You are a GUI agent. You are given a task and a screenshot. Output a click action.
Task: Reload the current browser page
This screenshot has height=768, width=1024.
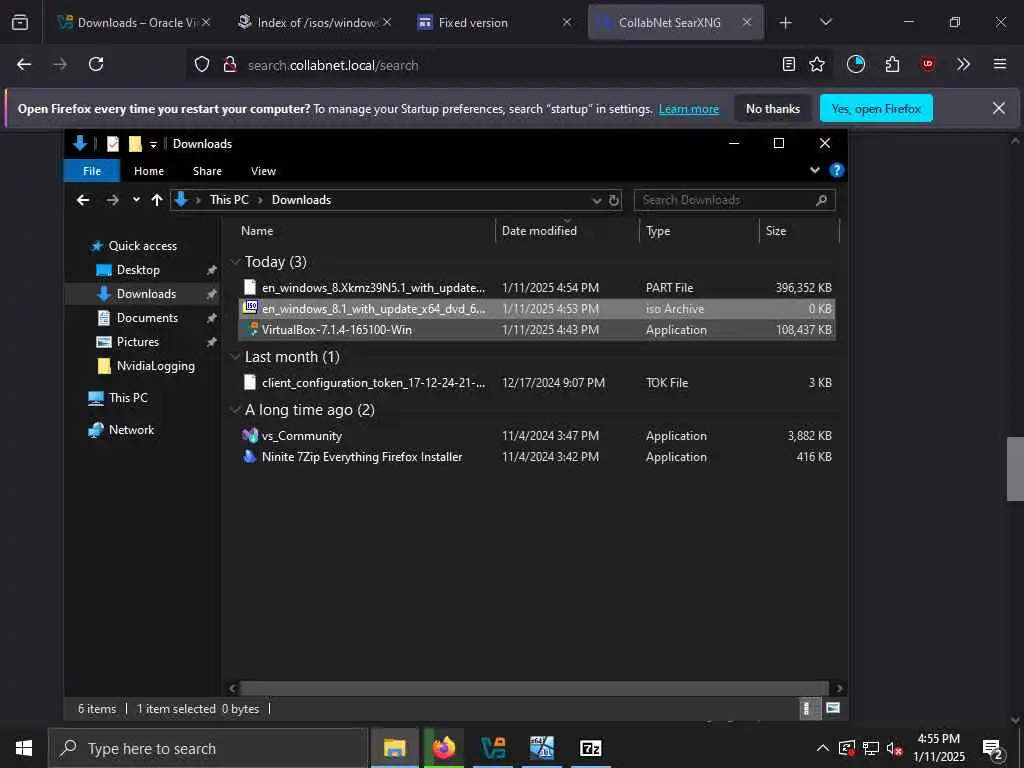pyautogui.click(x=96, y=64)
